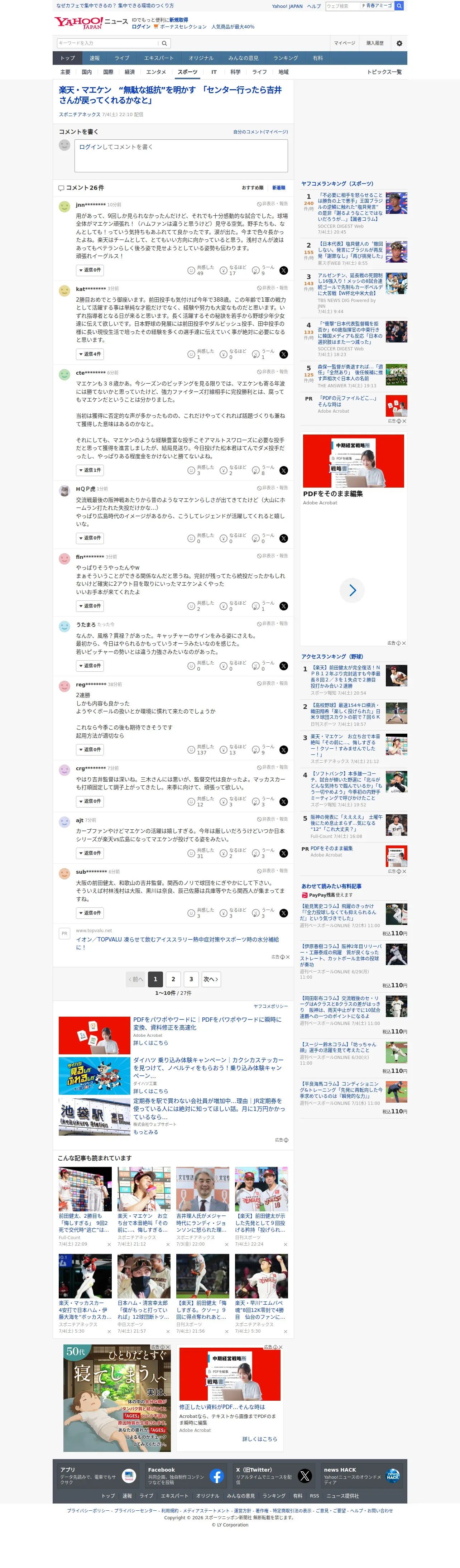Toggle なるほど on sub's comment
460x1568 pixels.
[x=233, y=913]
